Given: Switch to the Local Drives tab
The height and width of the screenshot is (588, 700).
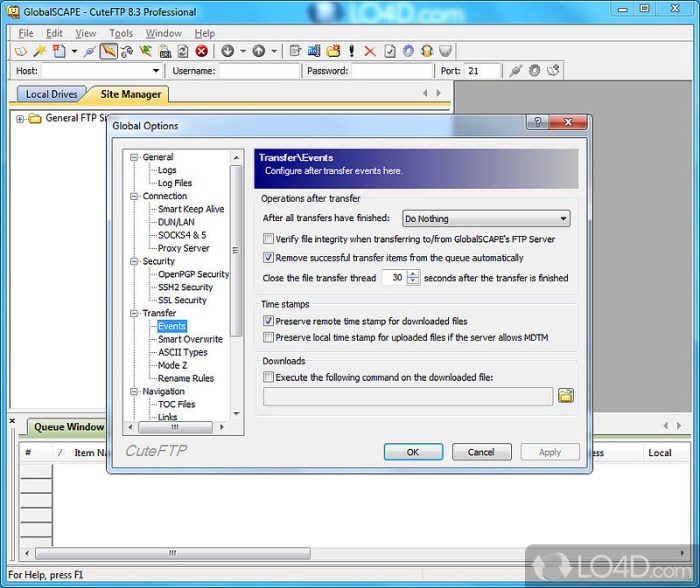Looking at the screenshot, I should [x=51, y=94].
